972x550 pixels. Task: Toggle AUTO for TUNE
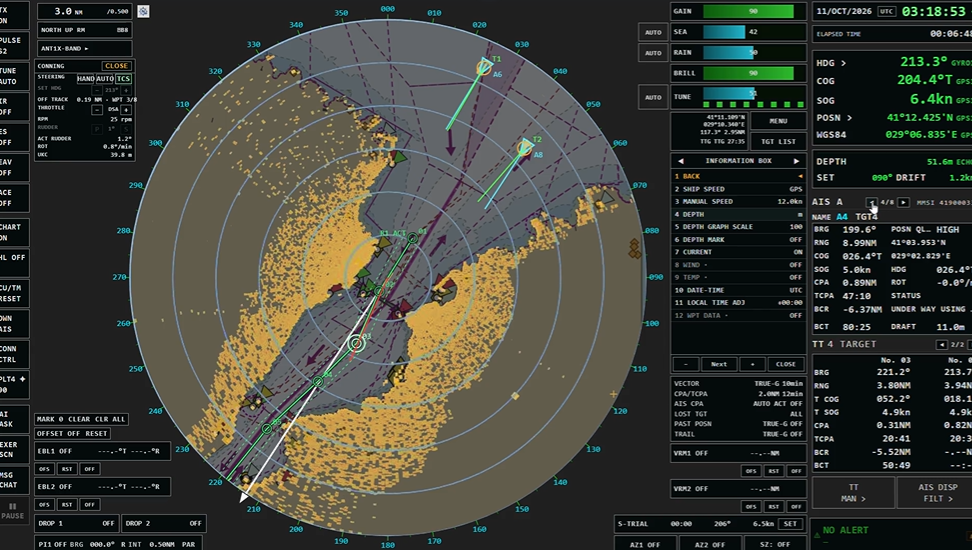click(653, 97)
